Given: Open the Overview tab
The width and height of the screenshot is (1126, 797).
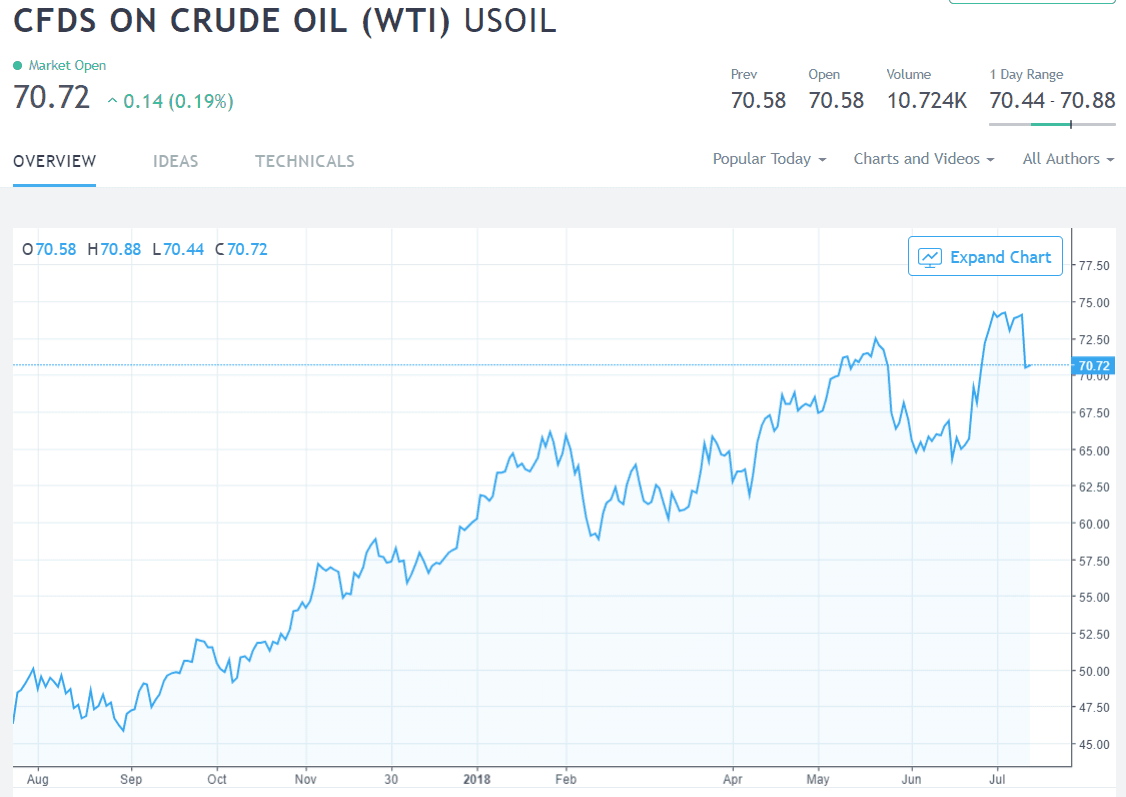Looking at the screenshot, I should 55,161.
